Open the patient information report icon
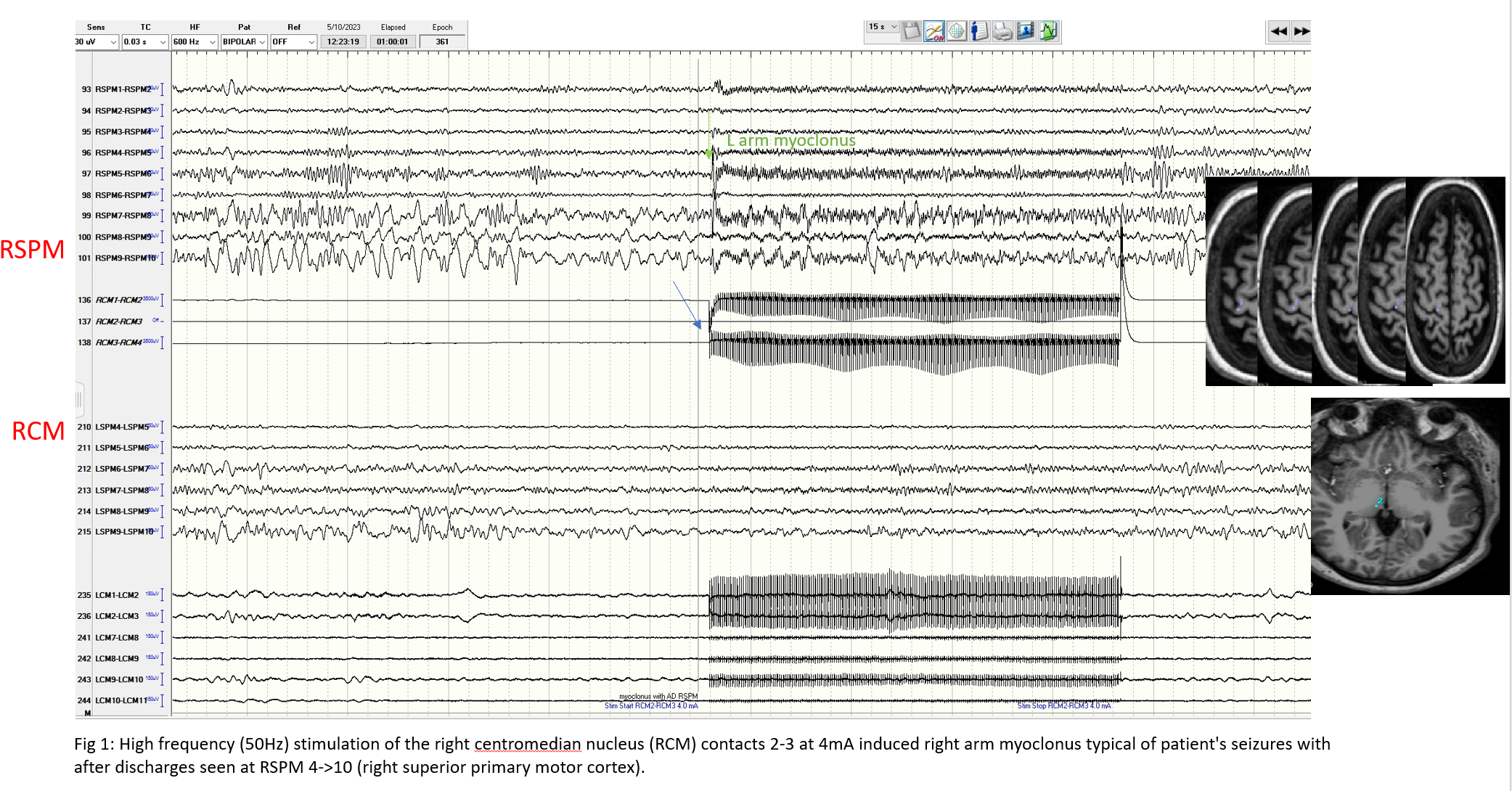The image size is (1512, 791). tap(979, 31)
